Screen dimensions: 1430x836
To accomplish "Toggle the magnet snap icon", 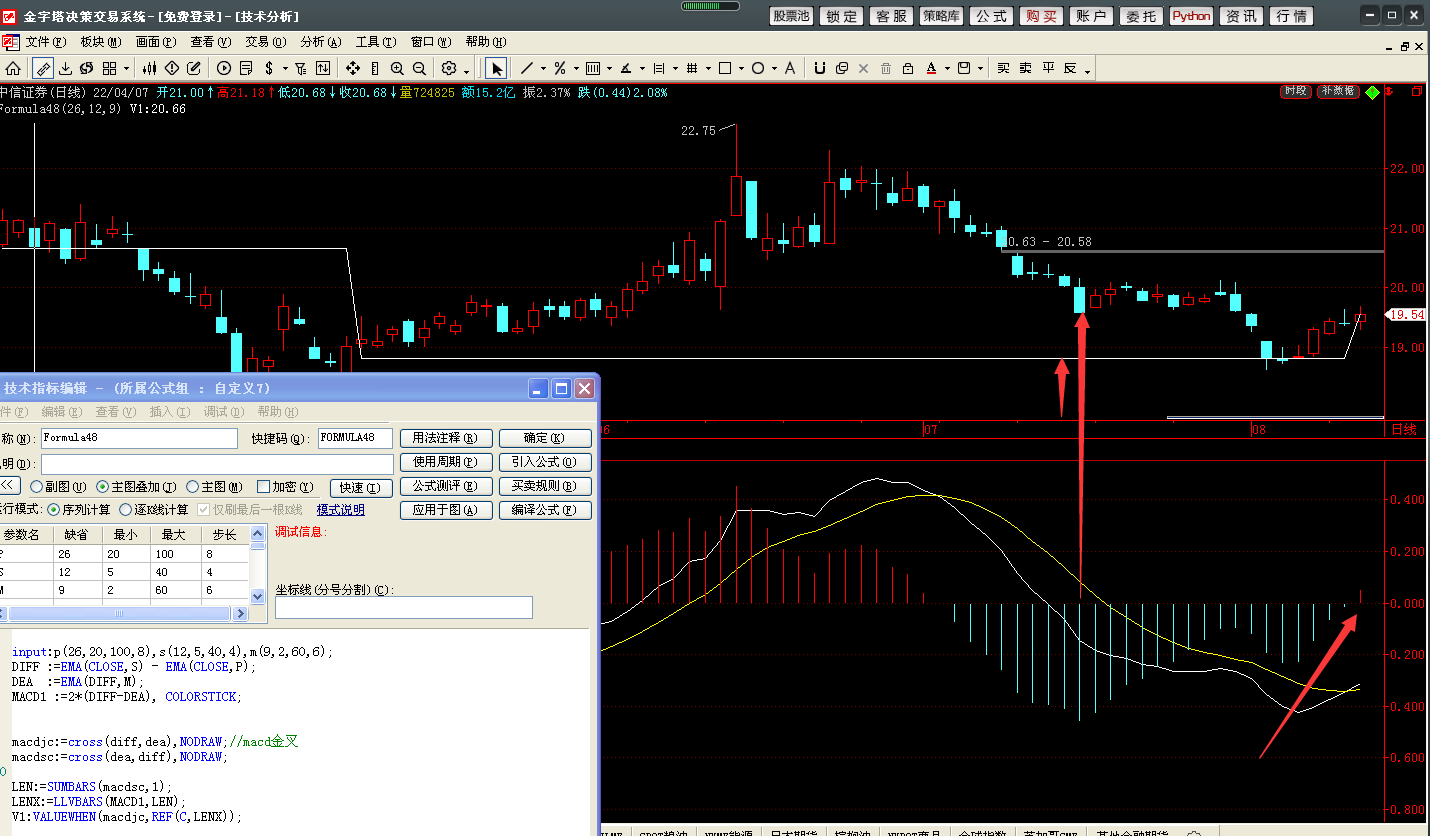I will pyautogui.click(x=820, y=68).
